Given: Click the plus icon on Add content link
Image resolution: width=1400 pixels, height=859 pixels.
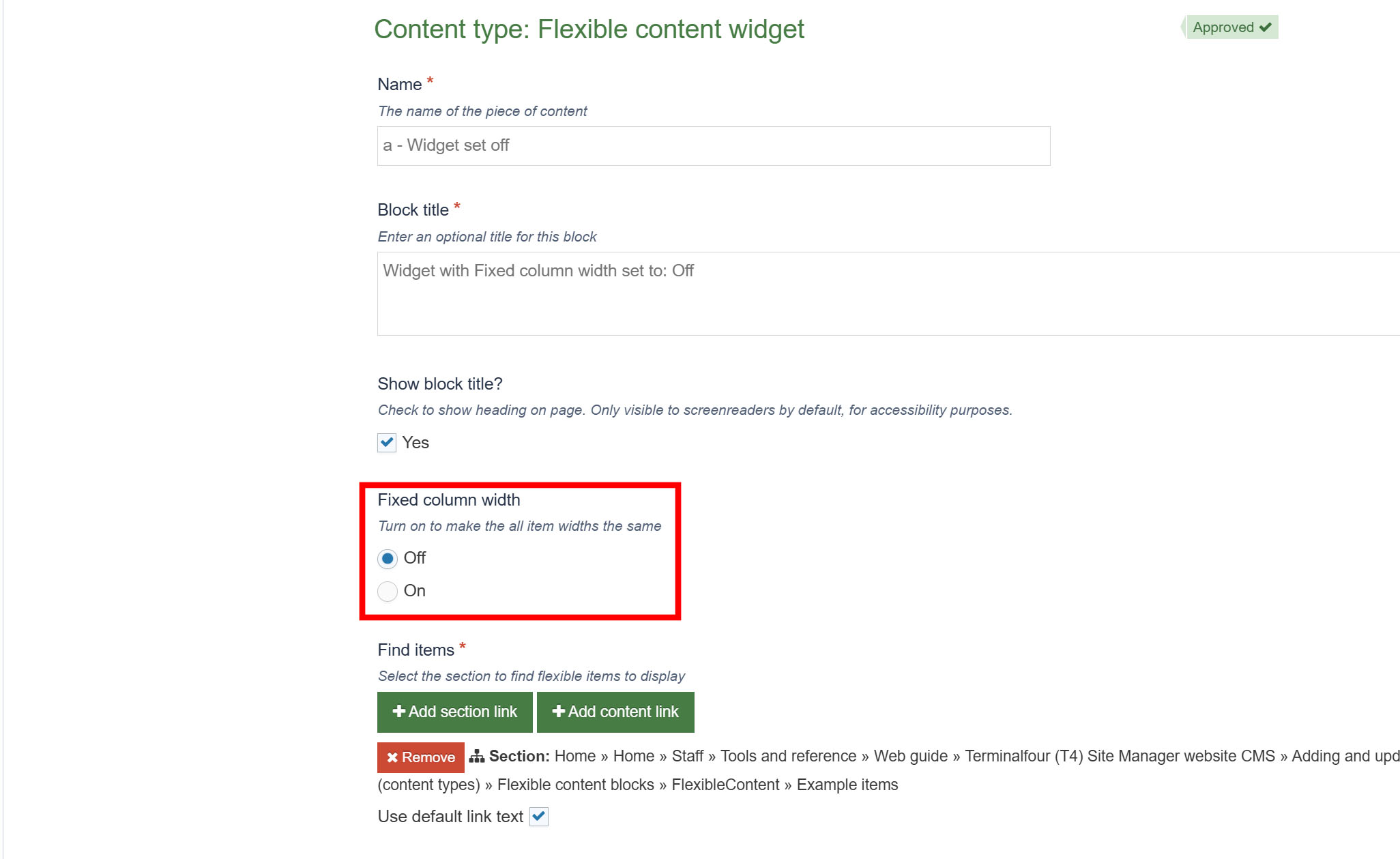Looking at the screenshot, I should point(559,712).
